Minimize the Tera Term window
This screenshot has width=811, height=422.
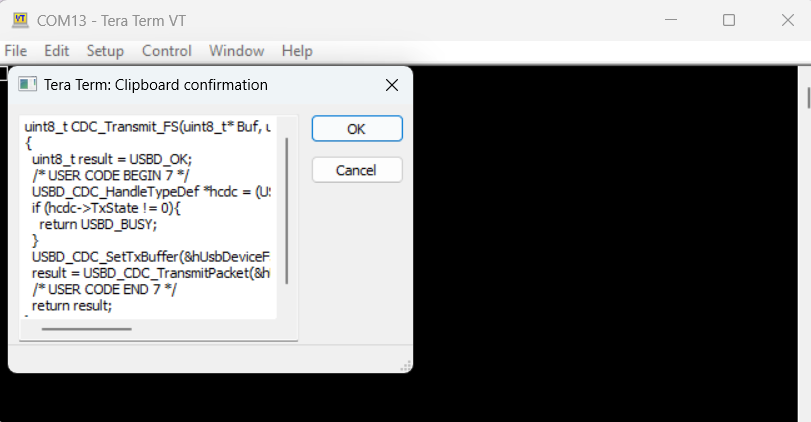point(671,20)
